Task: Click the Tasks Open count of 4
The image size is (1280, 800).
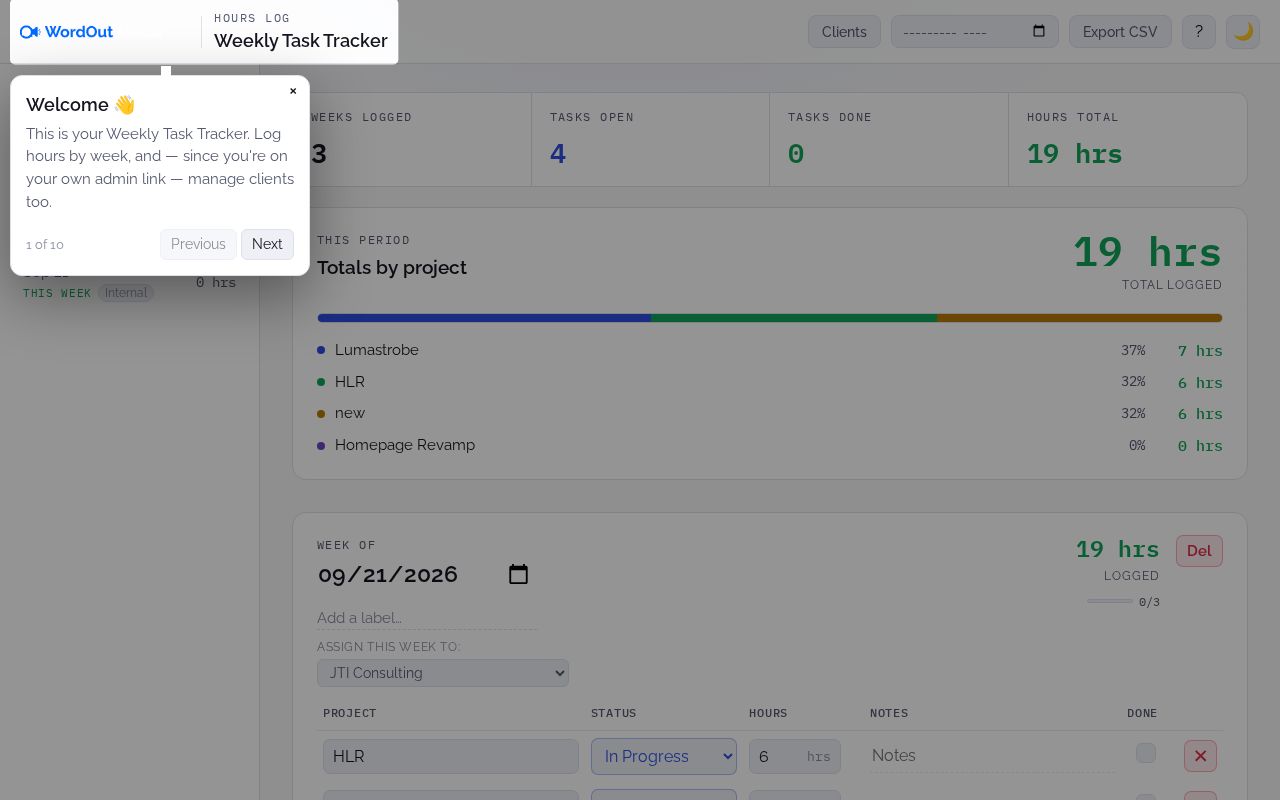Action: [558, 154]
